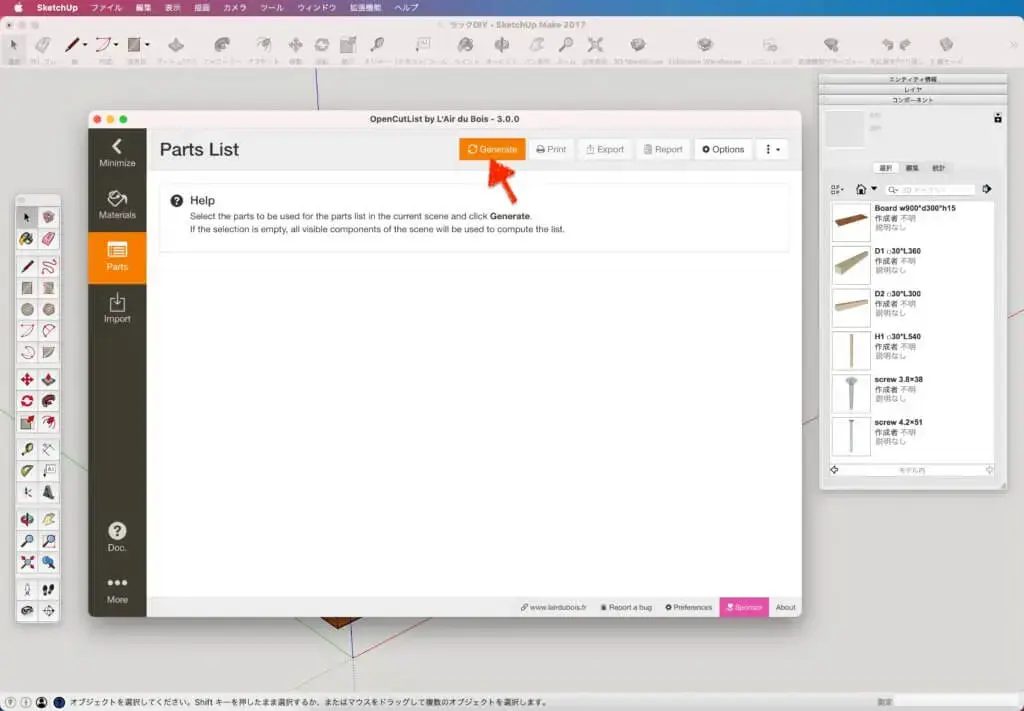Select the Position Camera tool in left palette
Image resolution: width=1024 pixels, height=711 pixels.
point(27,590)
